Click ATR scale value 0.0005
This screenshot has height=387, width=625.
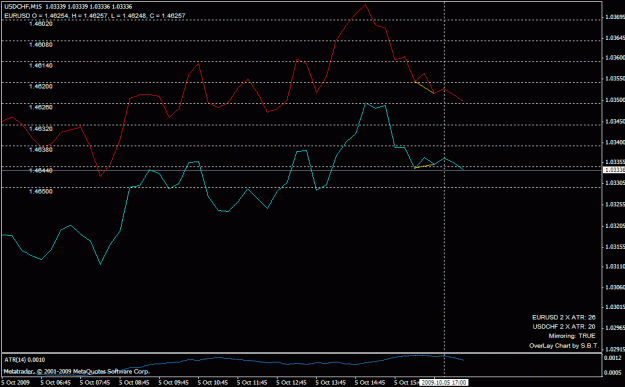[613, 373]
